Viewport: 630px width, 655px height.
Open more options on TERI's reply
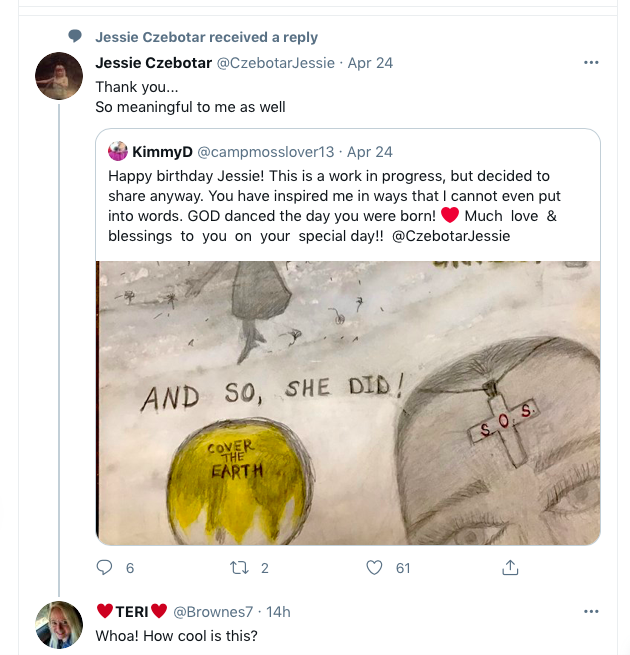[x=591, y=611]
